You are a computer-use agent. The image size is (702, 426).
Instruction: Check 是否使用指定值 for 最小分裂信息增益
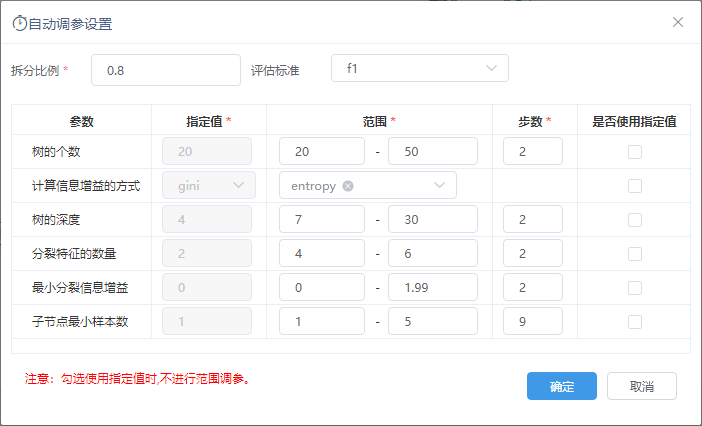[x=635, y=288]
